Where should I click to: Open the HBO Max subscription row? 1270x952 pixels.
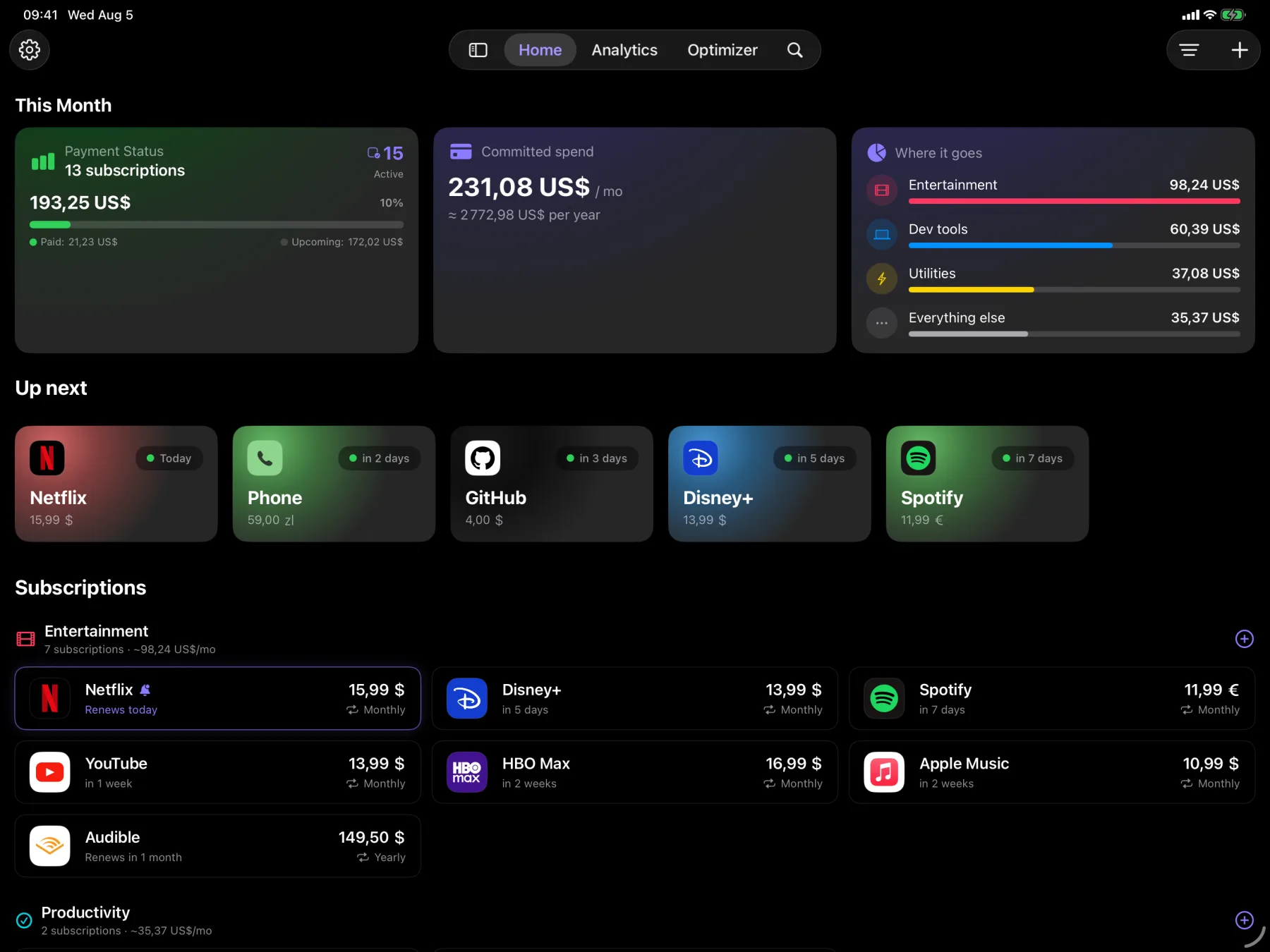click(635, 772)
